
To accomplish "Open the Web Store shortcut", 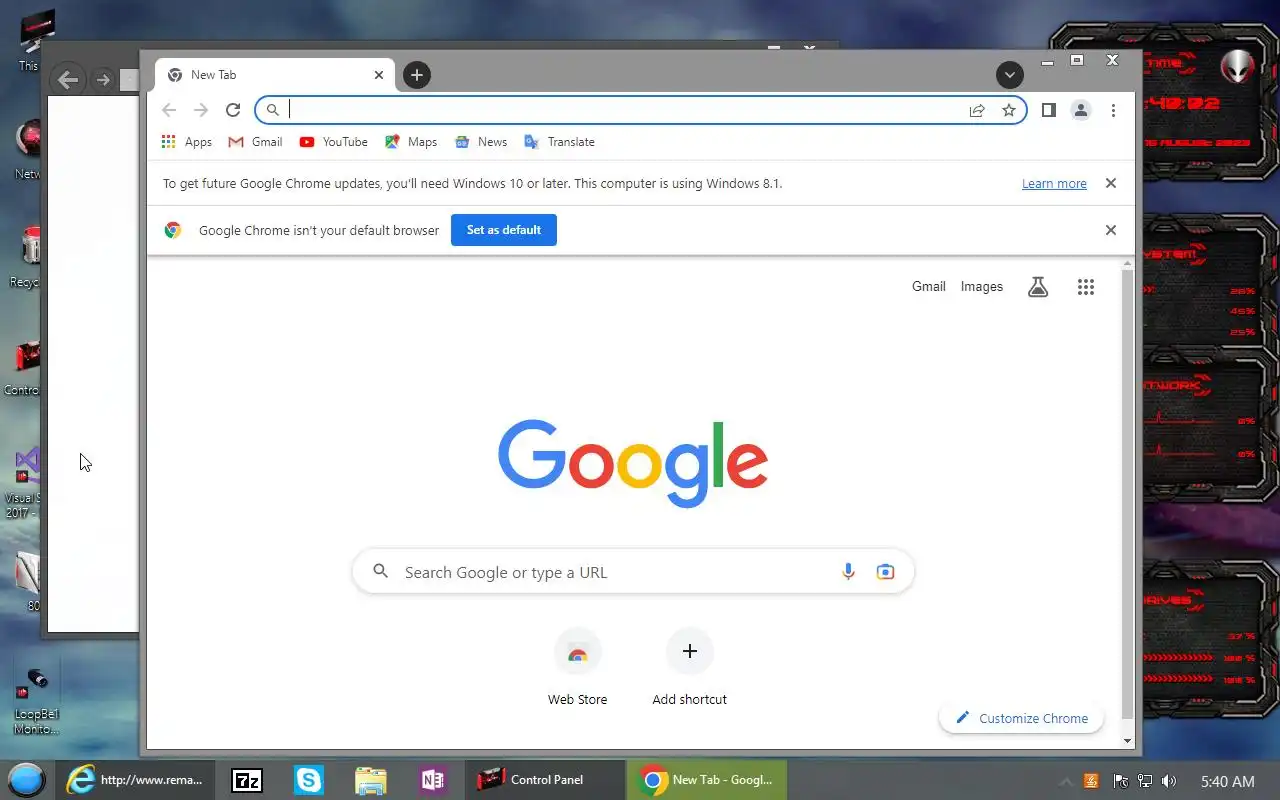I will click(x=577, y=668).
